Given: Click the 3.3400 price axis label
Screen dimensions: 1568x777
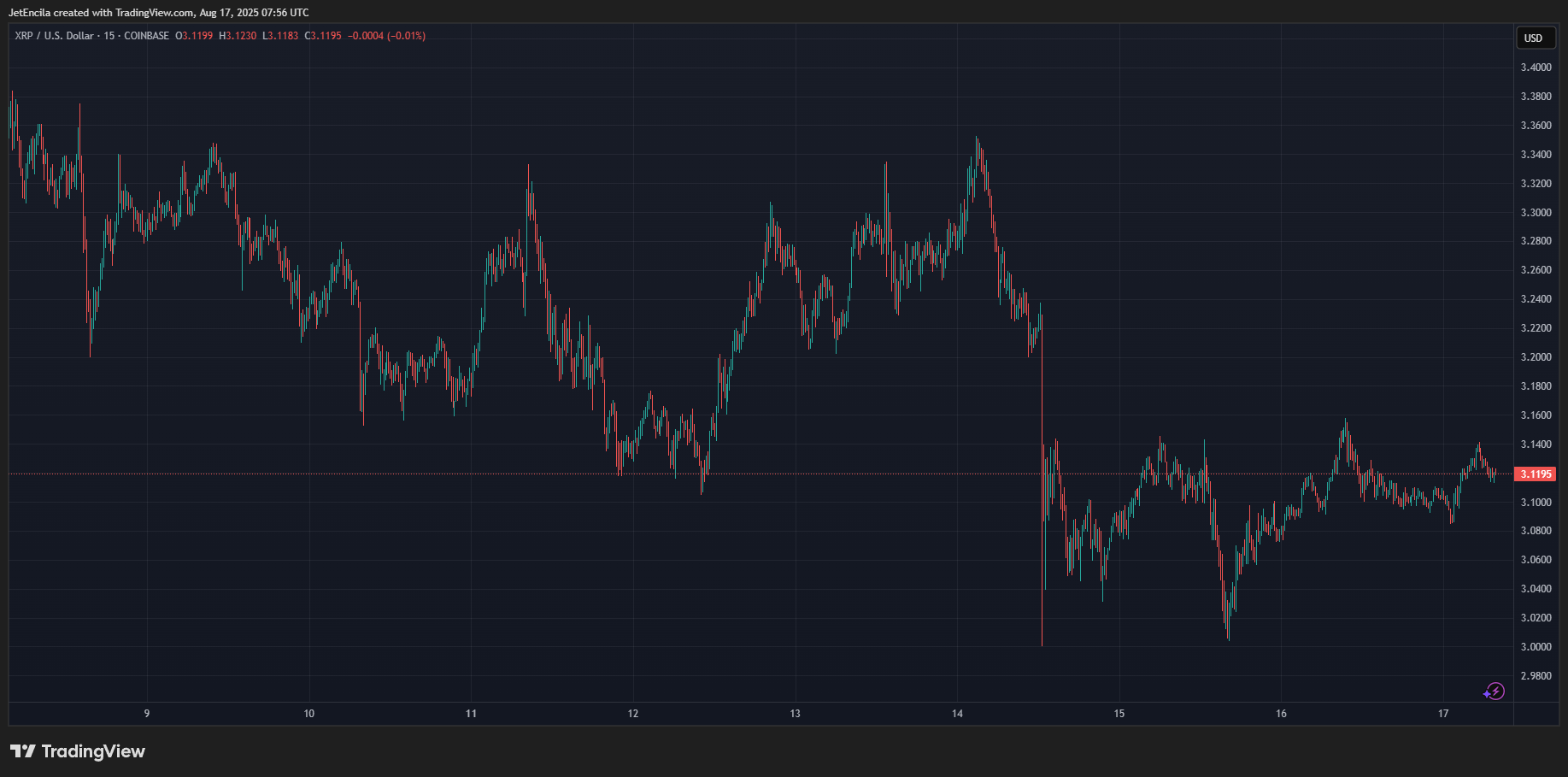Looking at the screenshot, I should tap(1536, 155).
